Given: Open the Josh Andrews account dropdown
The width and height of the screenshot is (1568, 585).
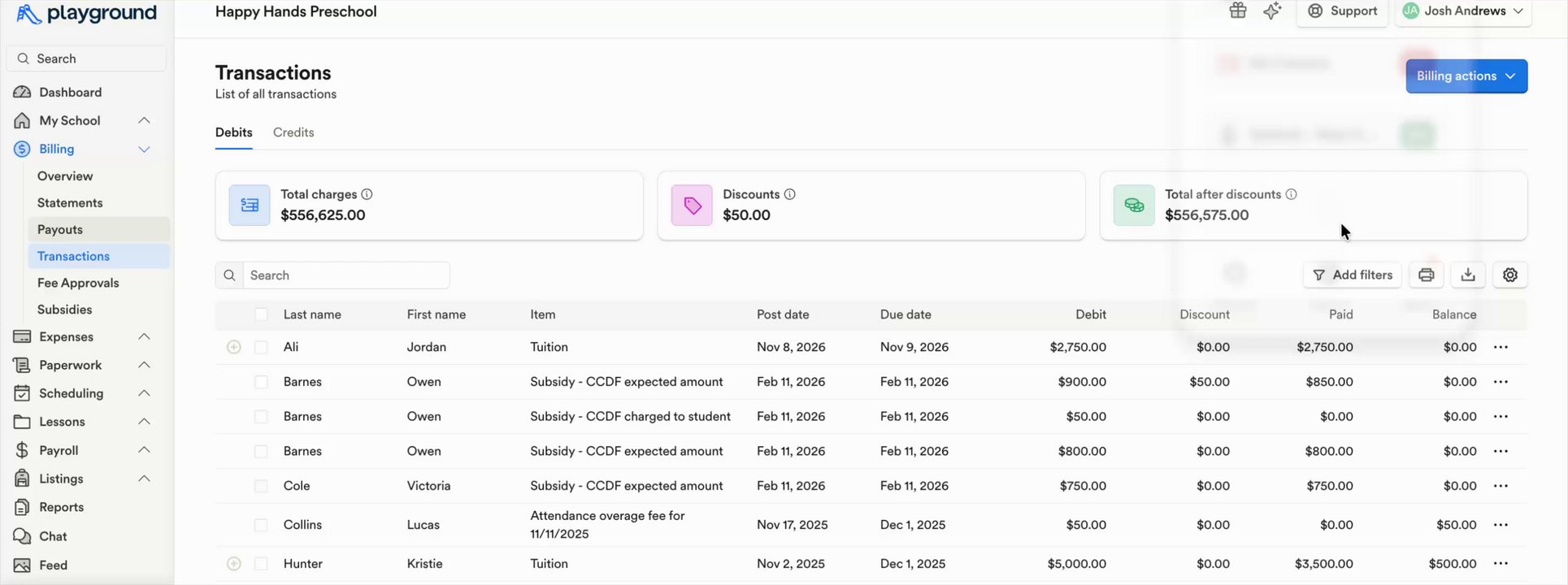Looking at the screenshot, I should point(1463,11).
